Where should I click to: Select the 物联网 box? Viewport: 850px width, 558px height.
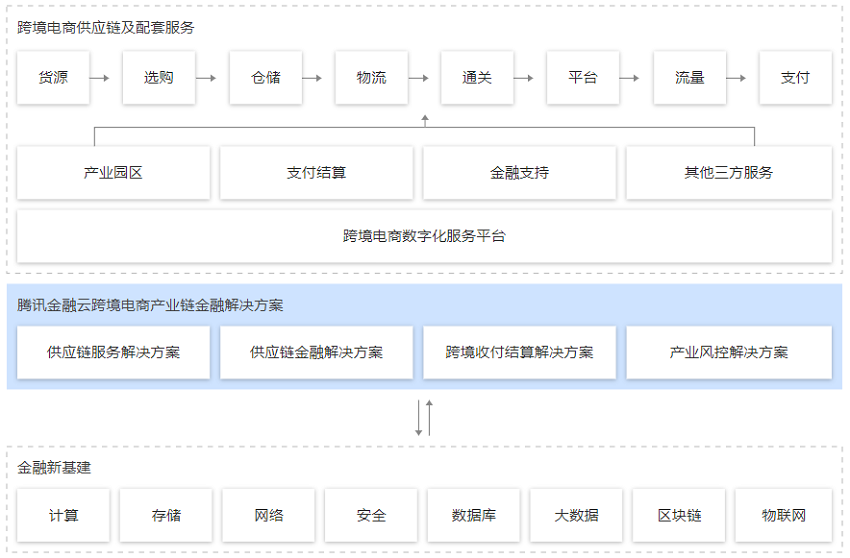coord(783,515)
